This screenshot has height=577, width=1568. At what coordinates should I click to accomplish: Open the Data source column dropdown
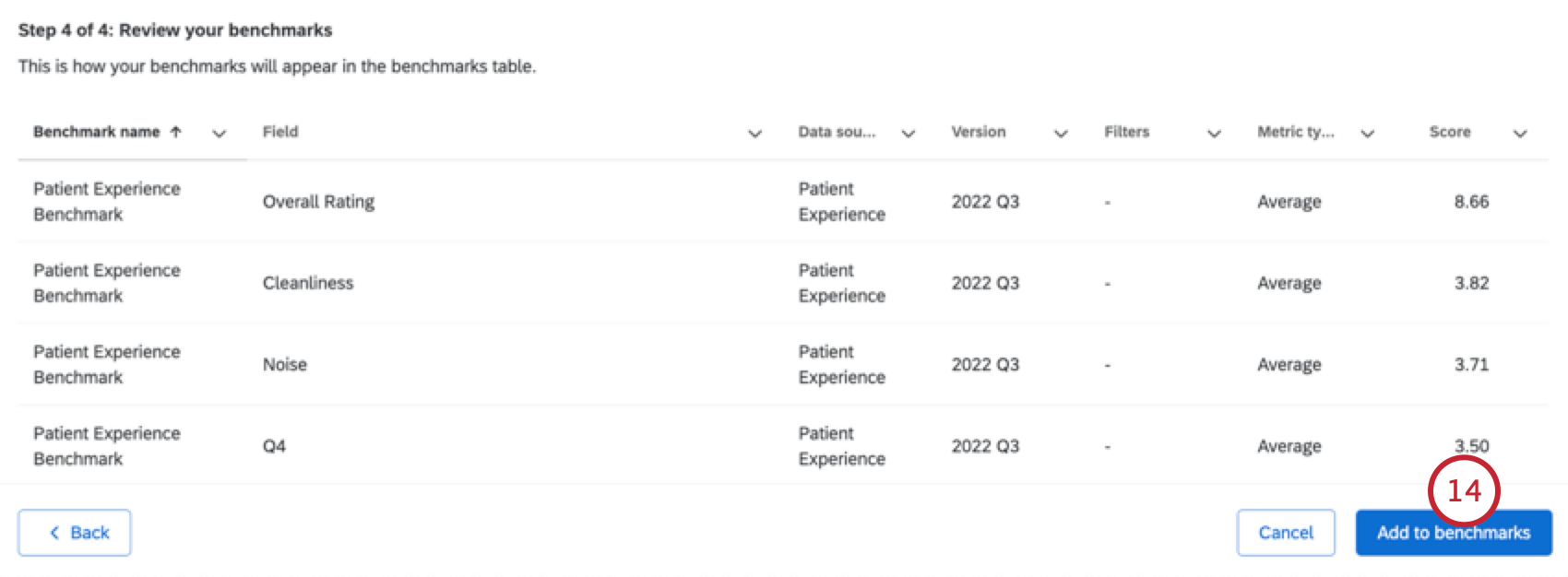click(909, 134)
